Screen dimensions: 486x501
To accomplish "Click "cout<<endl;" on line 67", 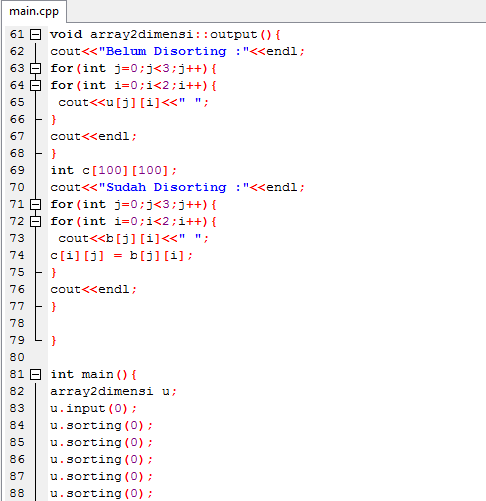I will click(x=93, y=136).
